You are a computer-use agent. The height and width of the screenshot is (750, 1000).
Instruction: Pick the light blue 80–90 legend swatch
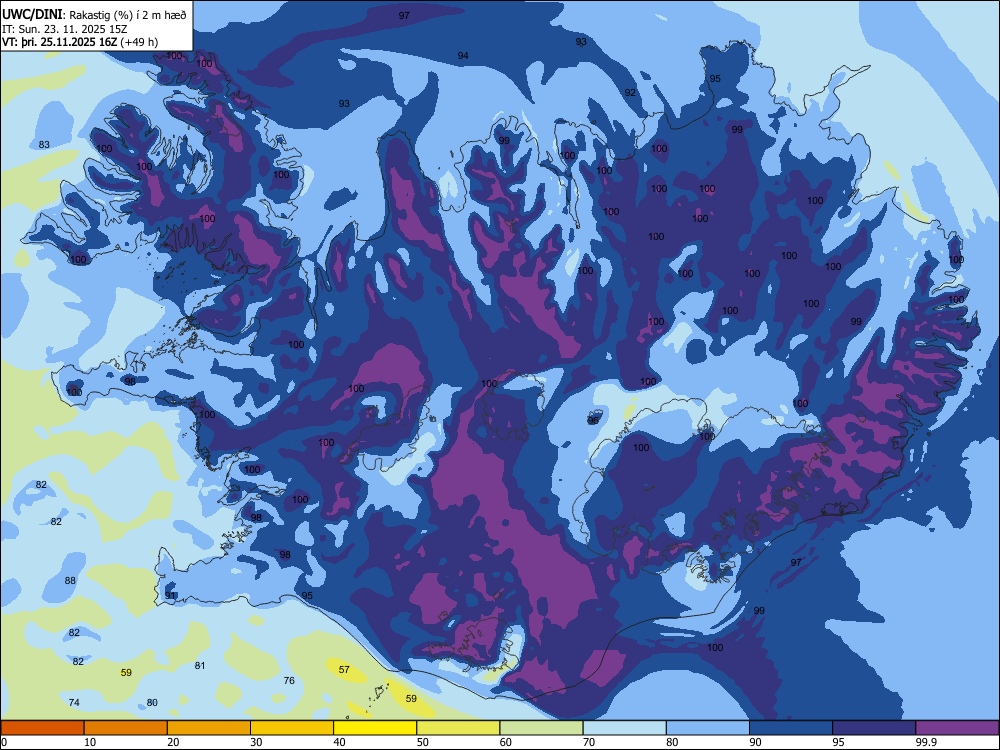pos(708,728)
